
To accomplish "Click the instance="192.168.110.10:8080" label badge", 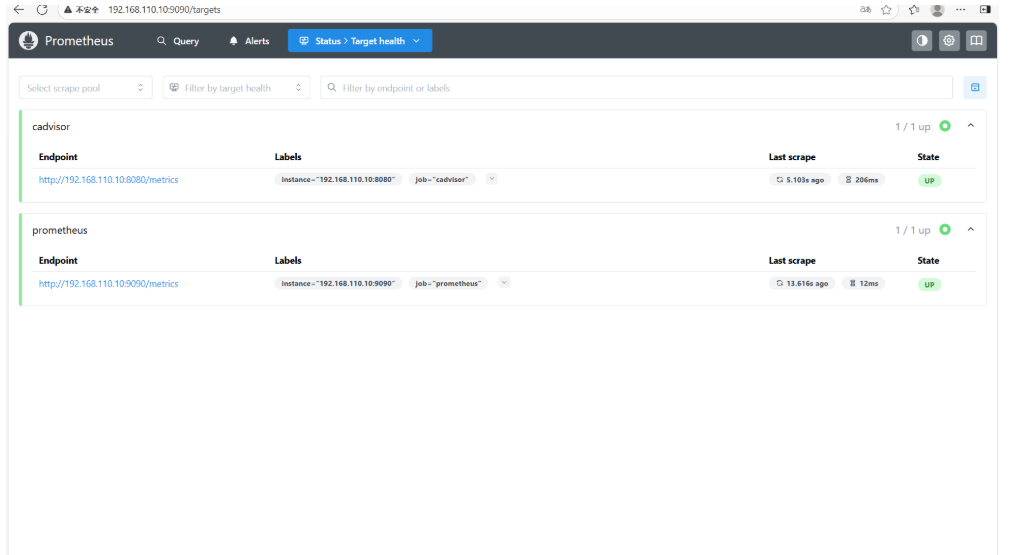I will click(x=338, y=179).
